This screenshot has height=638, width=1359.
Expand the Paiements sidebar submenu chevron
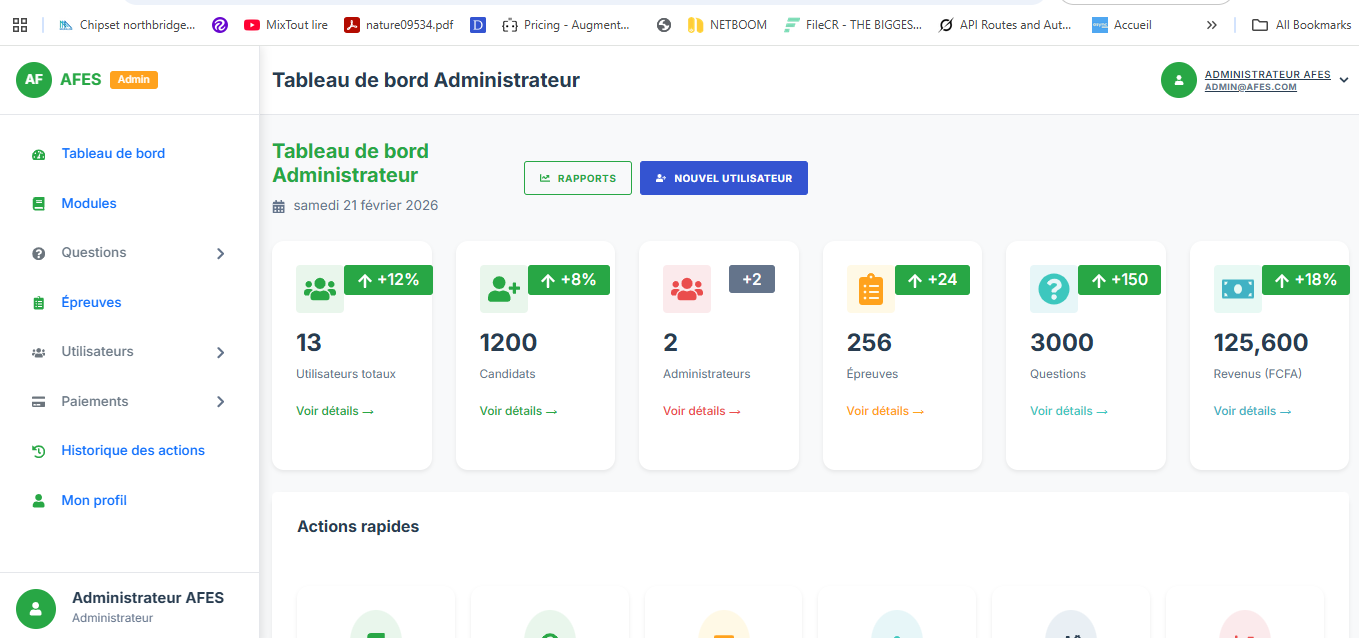(x=221, y=402)
